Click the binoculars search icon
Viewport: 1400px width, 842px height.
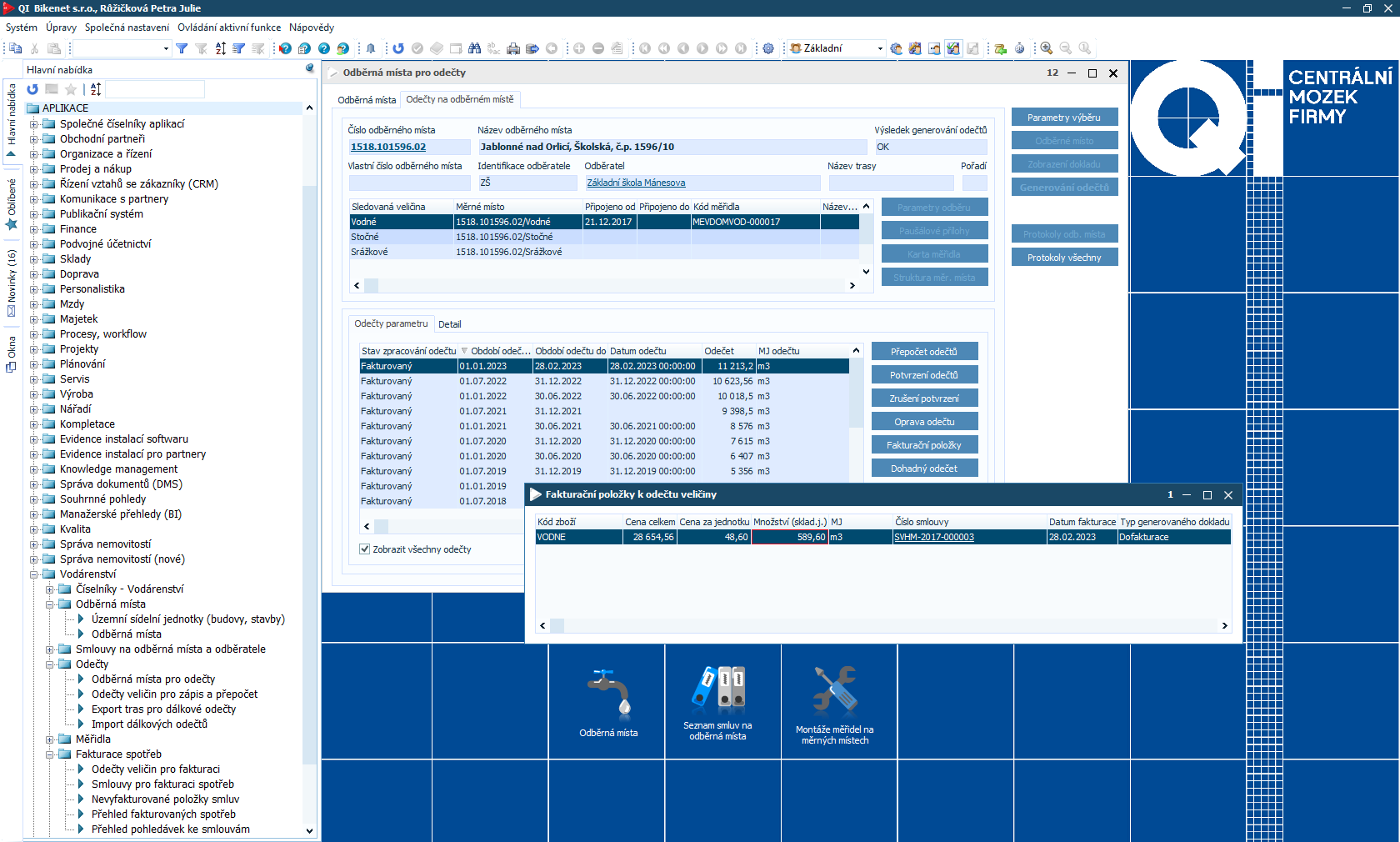pyautogui.click(x=474, y=48)
